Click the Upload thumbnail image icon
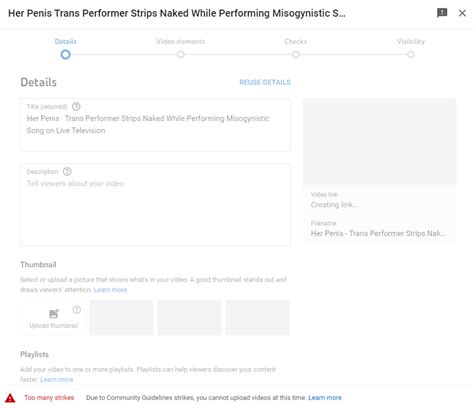 click(54, 313)
